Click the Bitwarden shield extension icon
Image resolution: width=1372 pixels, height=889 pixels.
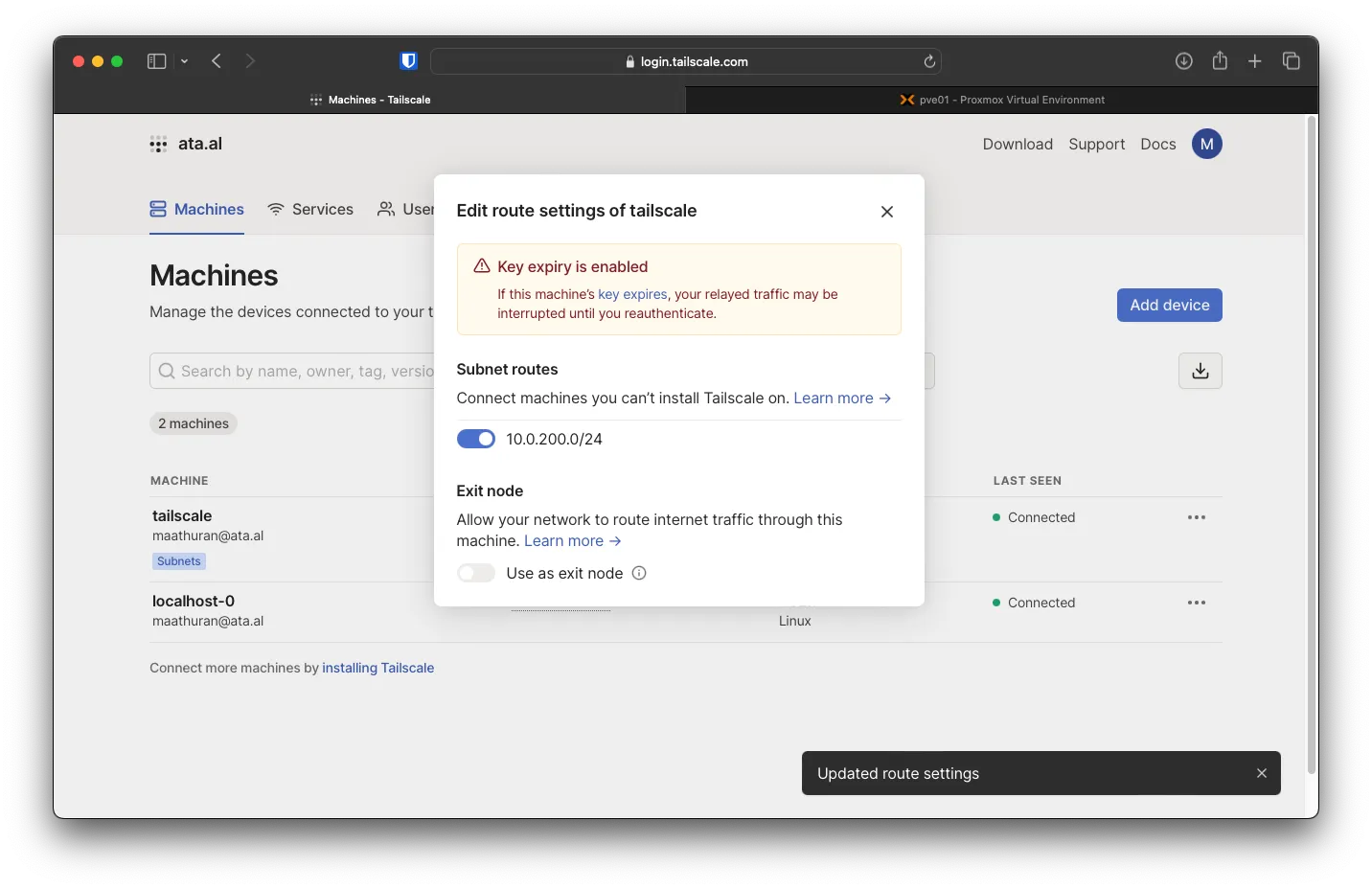(x=409, y=61)
